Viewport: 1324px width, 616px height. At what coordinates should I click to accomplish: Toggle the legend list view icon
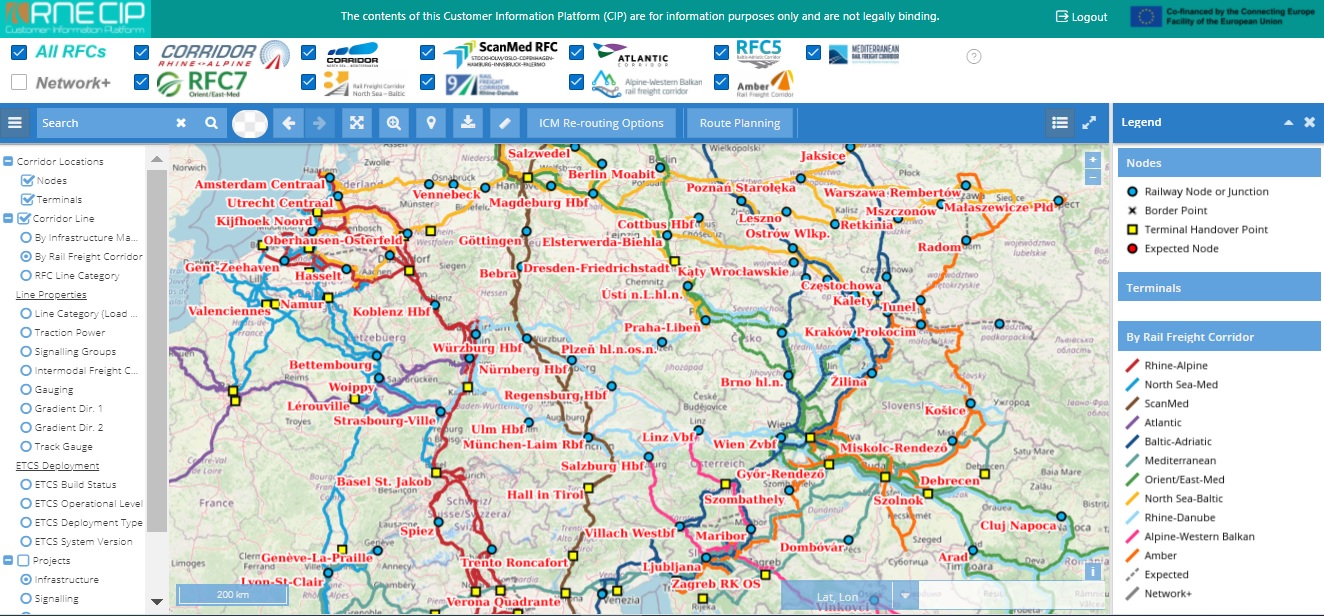click(x=1060, y=122)
